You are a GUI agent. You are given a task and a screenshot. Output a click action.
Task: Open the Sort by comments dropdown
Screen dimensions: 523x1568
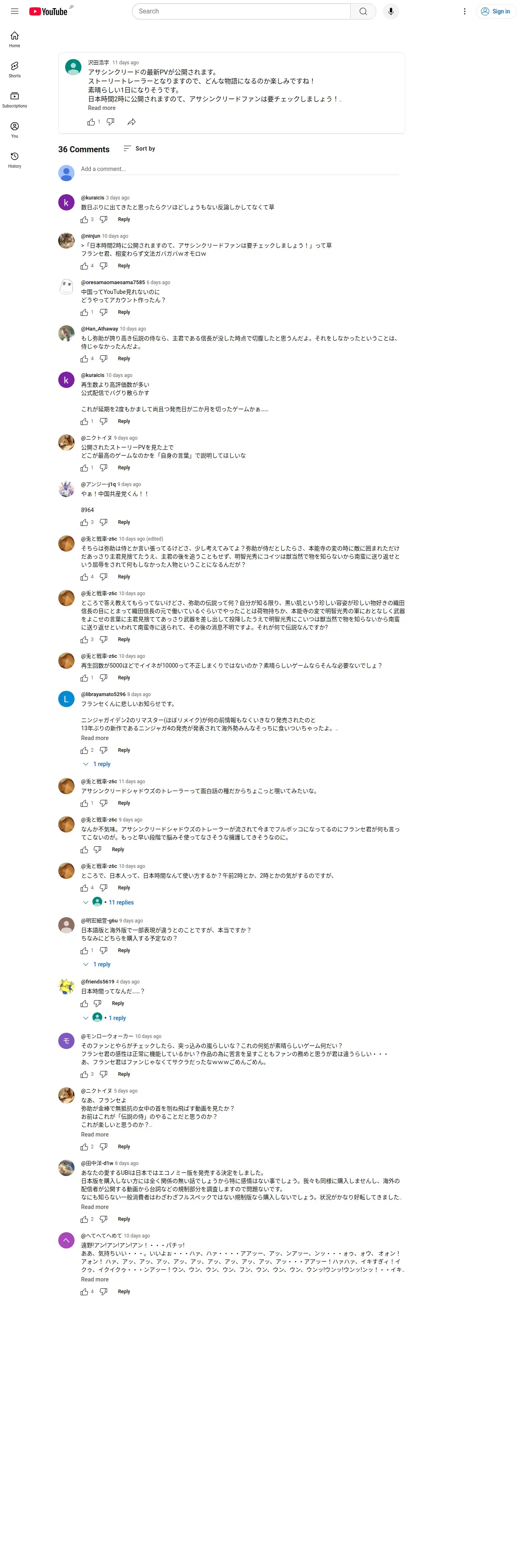(139, 149)
